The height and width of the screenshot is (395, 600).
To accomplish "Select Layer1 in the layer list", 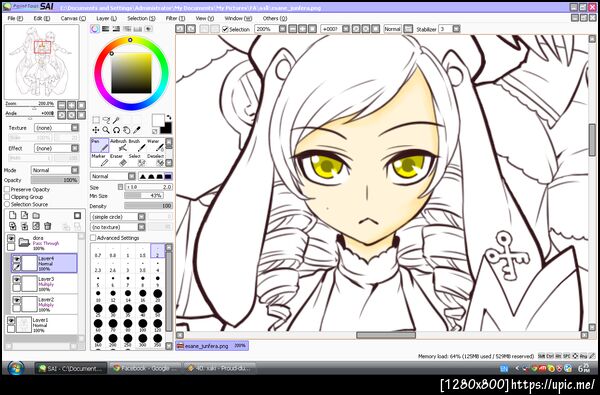I will click(x=42, y=325).
